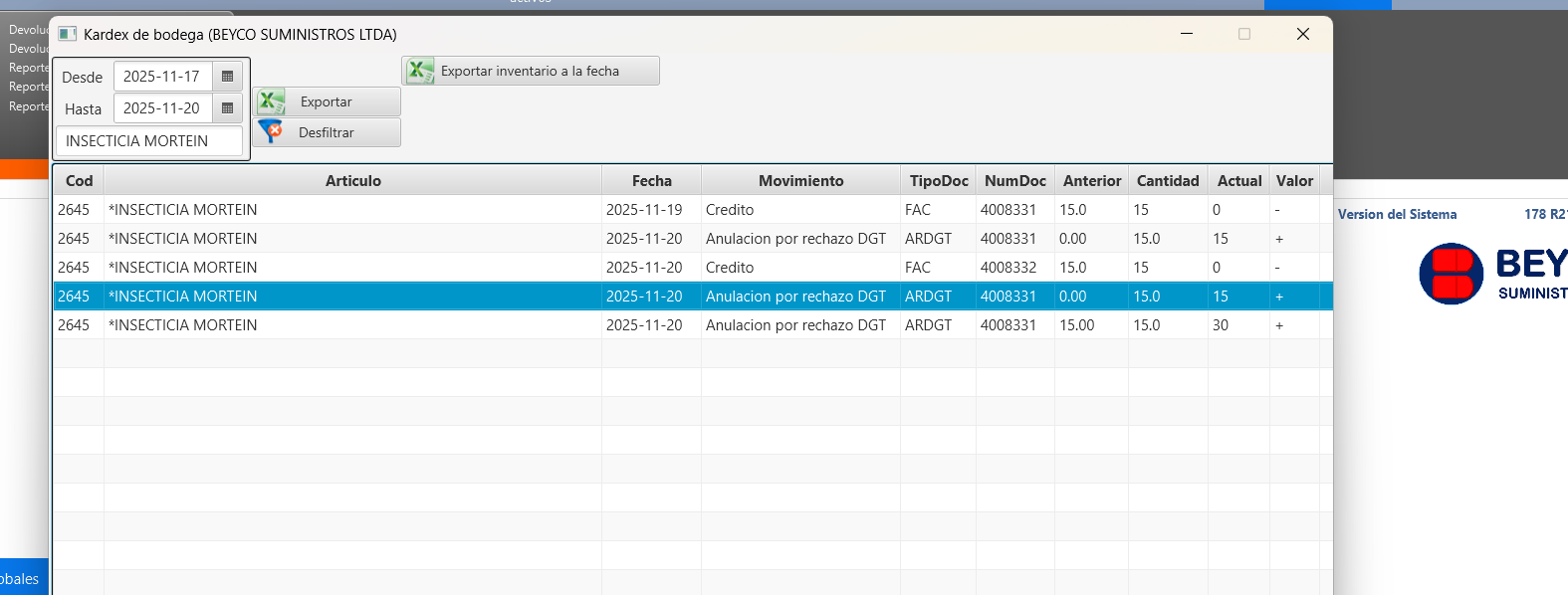The image size is (1568, 595).
Task: Click the BEYCO red logo
Action: [x=1451, y=274]
